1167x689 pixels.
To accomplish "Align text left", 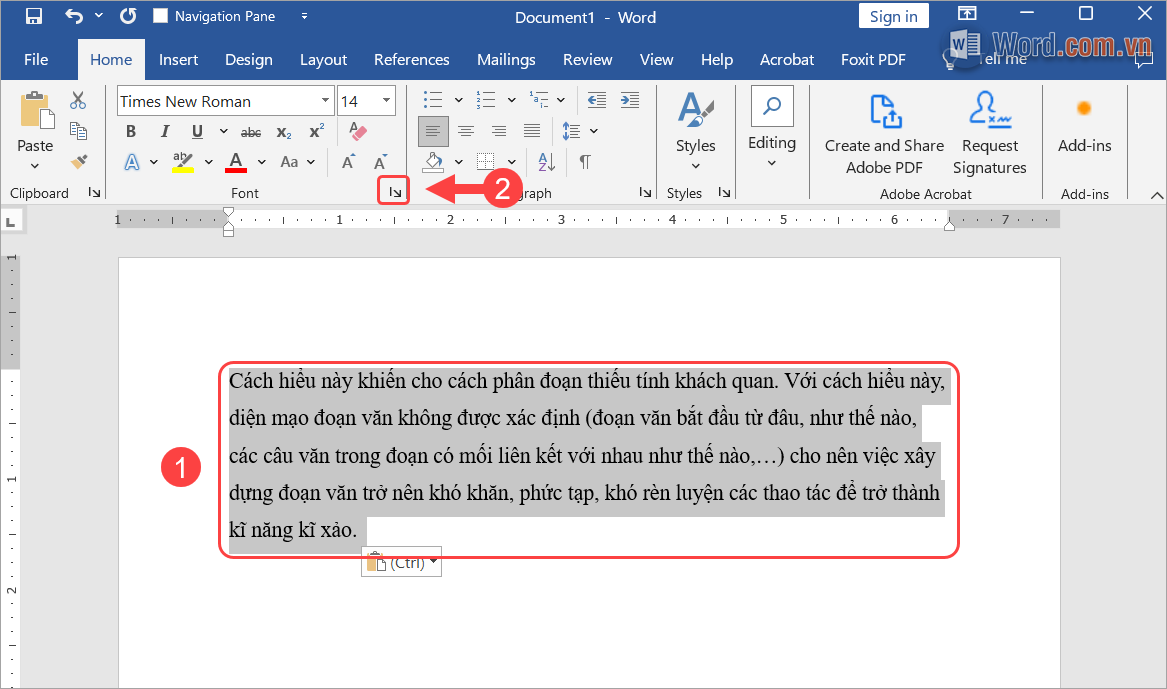I will coord(433,132).
